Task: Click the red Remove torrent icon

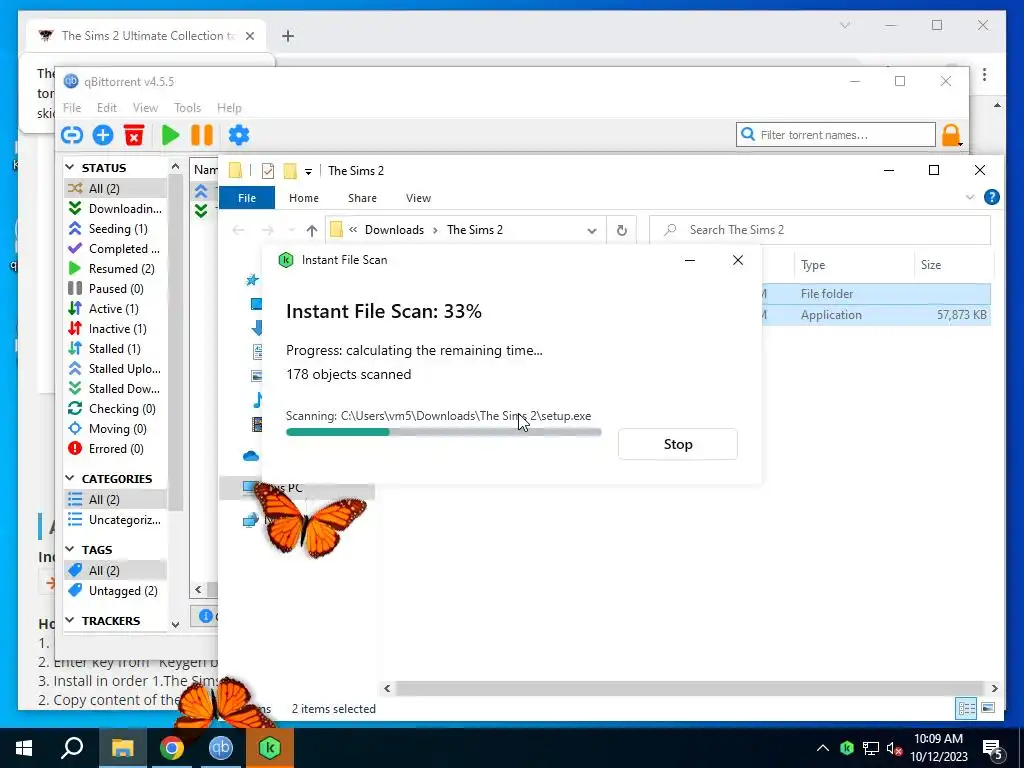Action: [134, 135]
